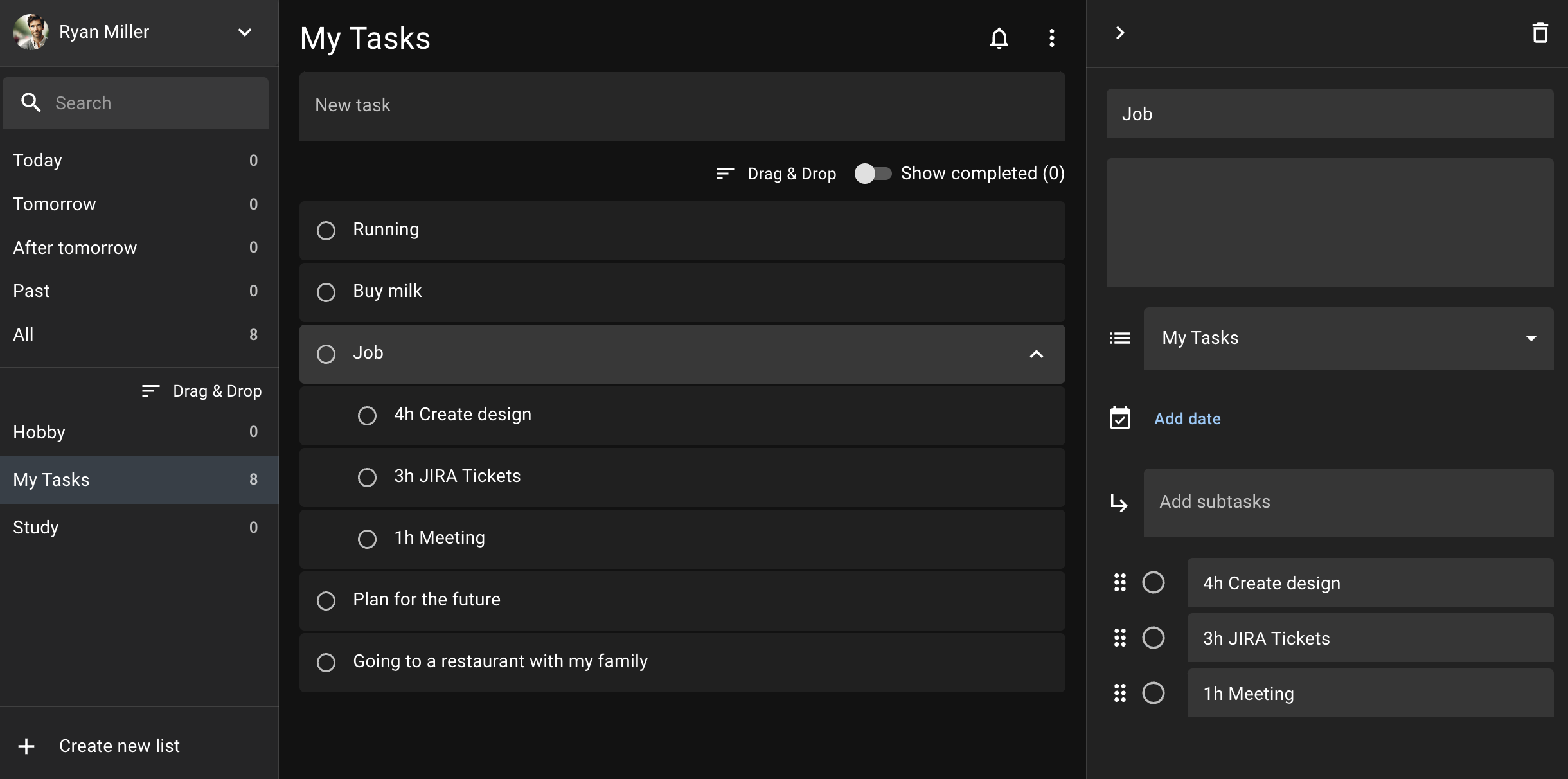1568x779 pixels.
Task: Expand the Job task subtasks chevron
Action: pos(1037,354)
